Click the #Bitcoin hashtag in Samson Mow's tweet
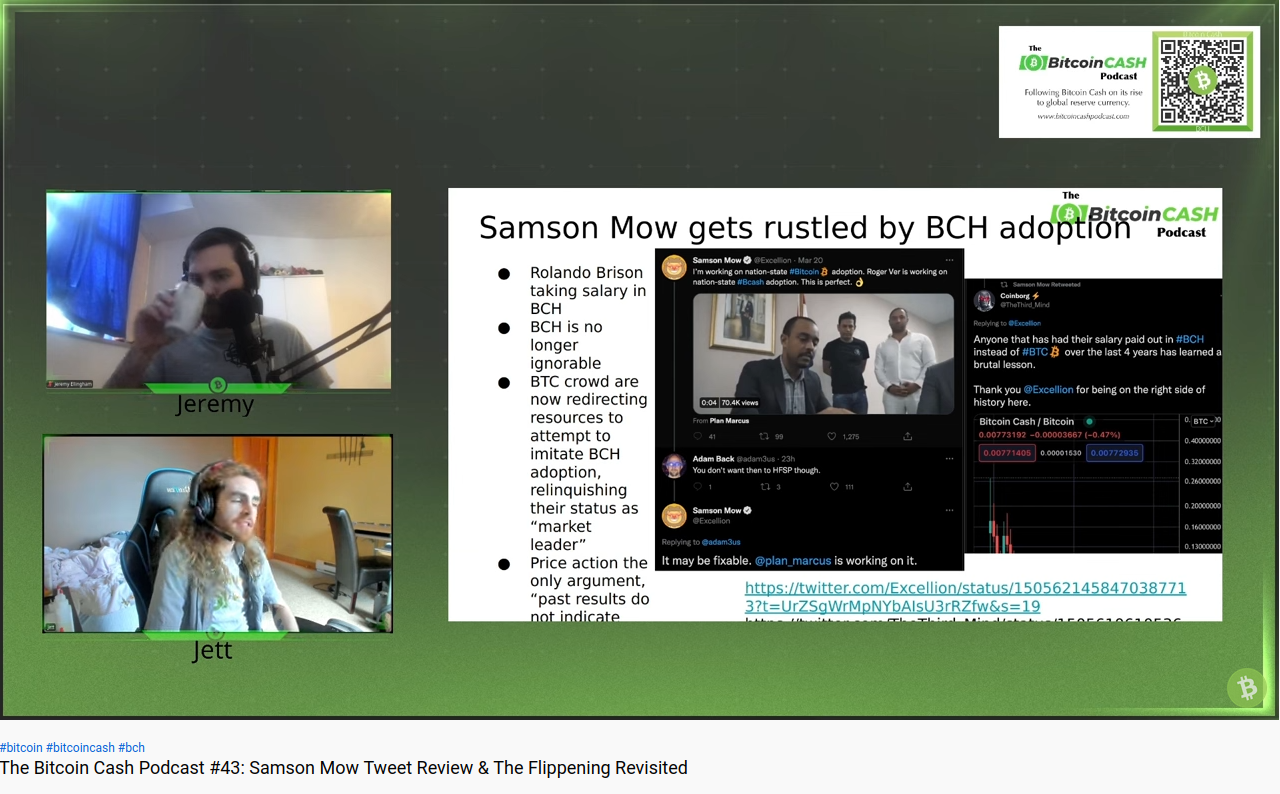 [805, 271]
